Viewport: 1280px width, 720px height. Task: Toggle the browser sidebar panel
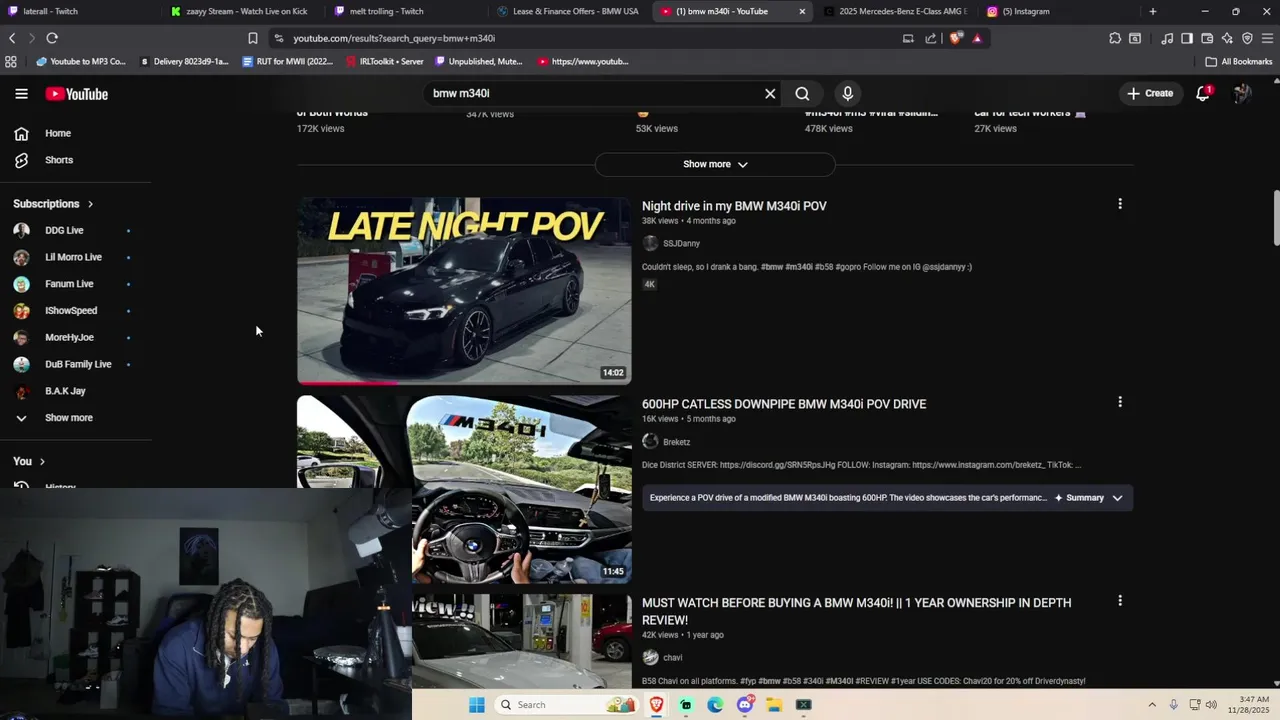(1187, 38)
